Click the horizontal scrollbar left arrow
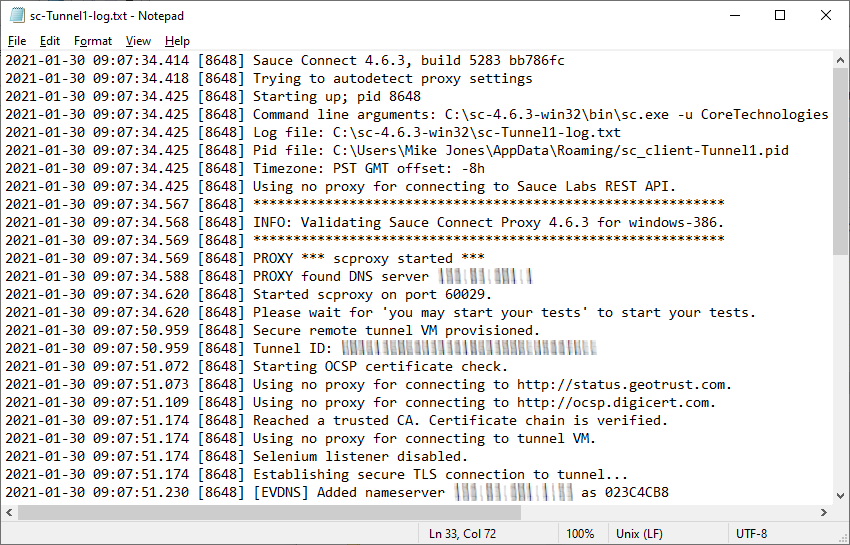 (x=9, y=512)
